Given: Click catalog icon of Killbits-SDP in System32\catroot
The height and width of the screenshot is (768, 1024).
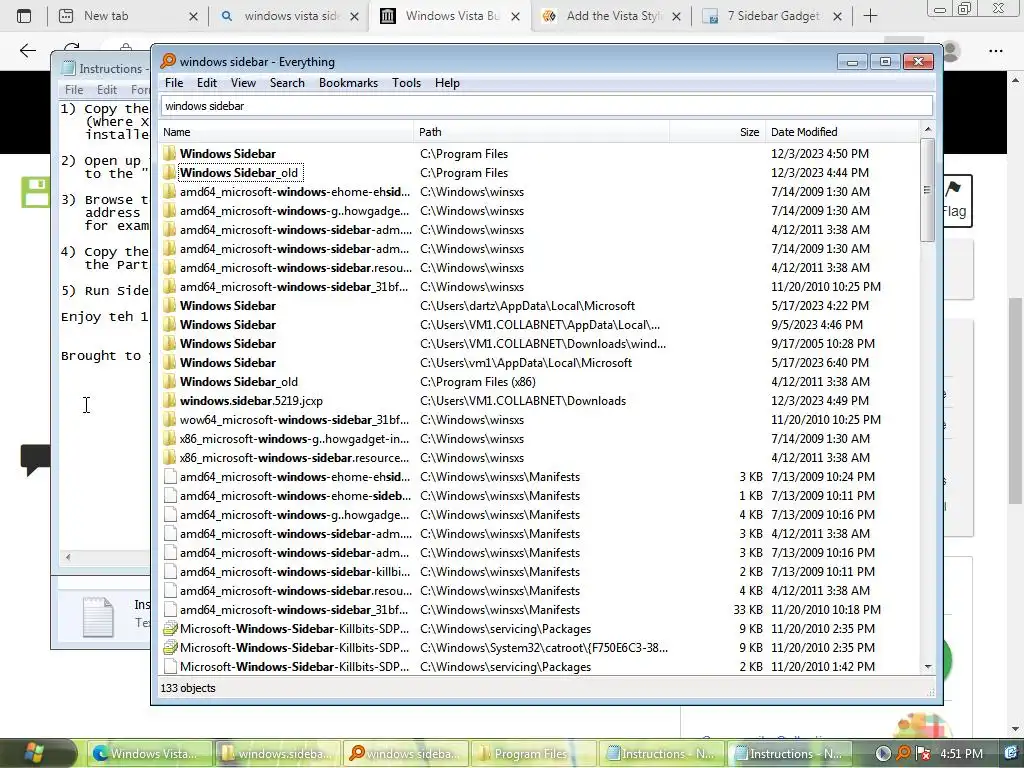Looking at the screenshot, I should pyautogui.click(x=170, y=648).
